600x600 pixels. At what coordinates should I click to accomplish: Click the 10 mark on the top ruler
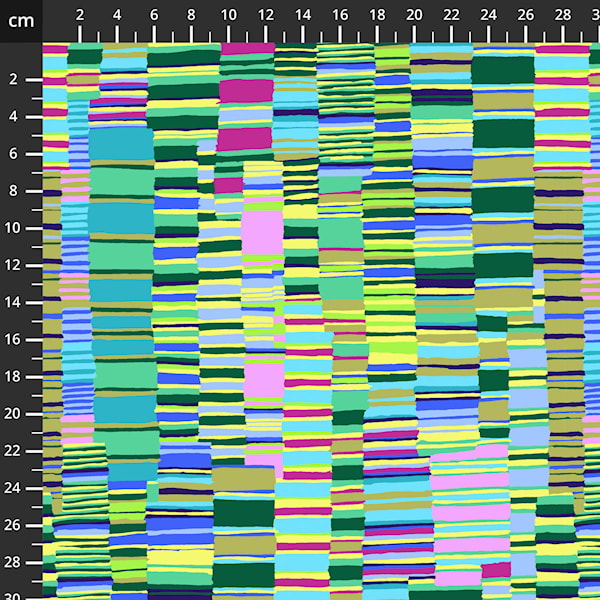point(228,15)
